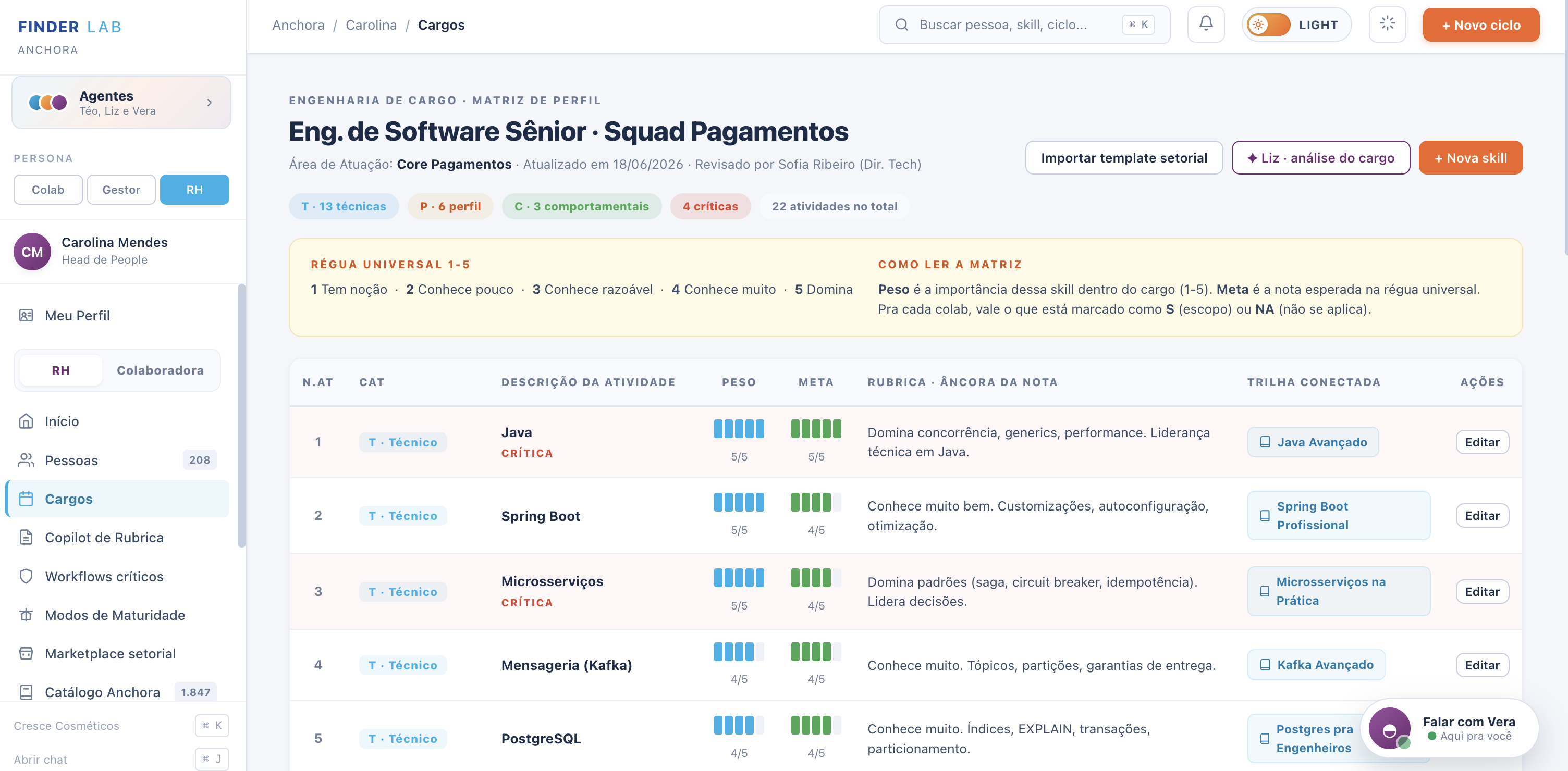1568x771 pixels.
Task: Select the Gestor persona
Action: pyautogui.click(x=121, y=189)
